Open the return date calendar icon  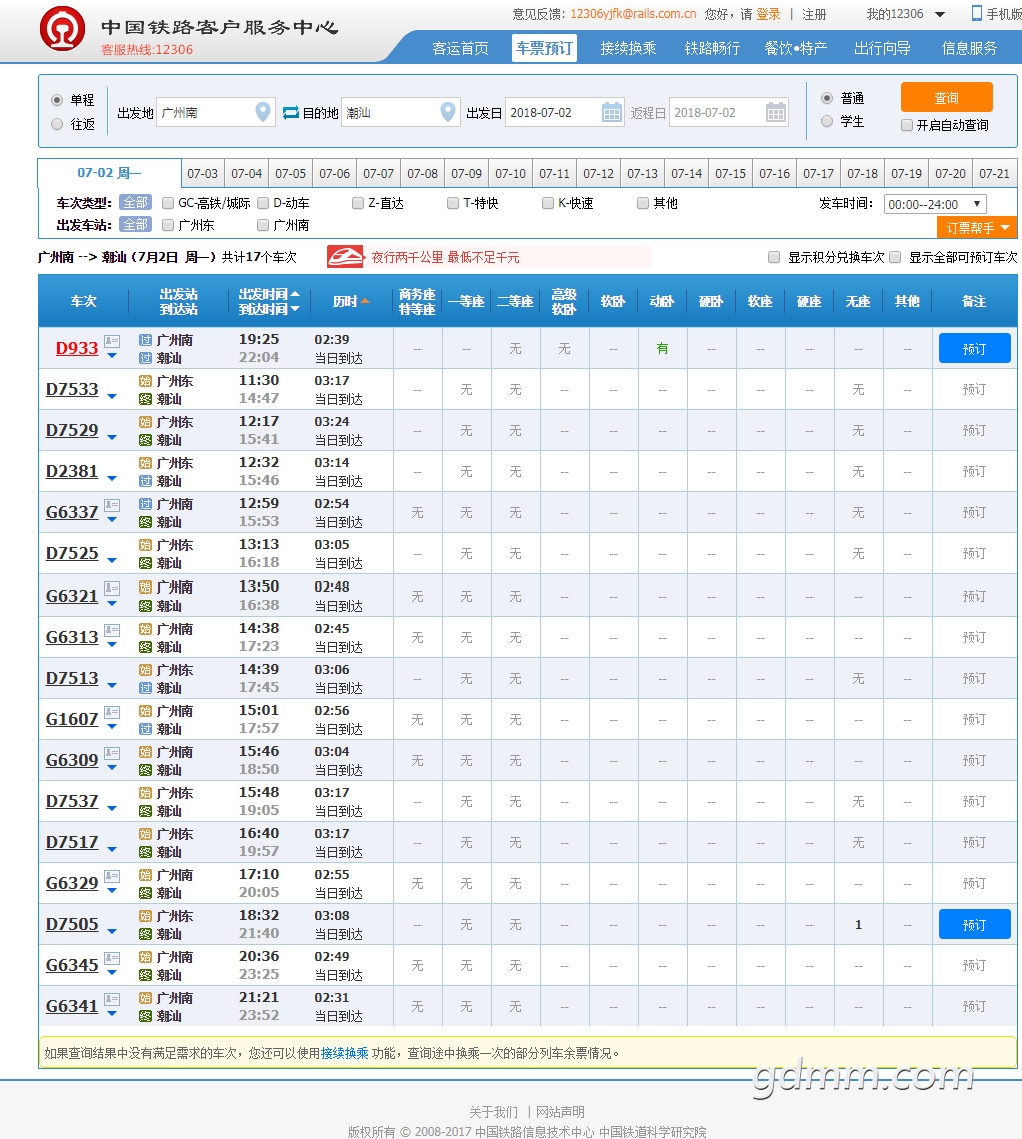776,112
